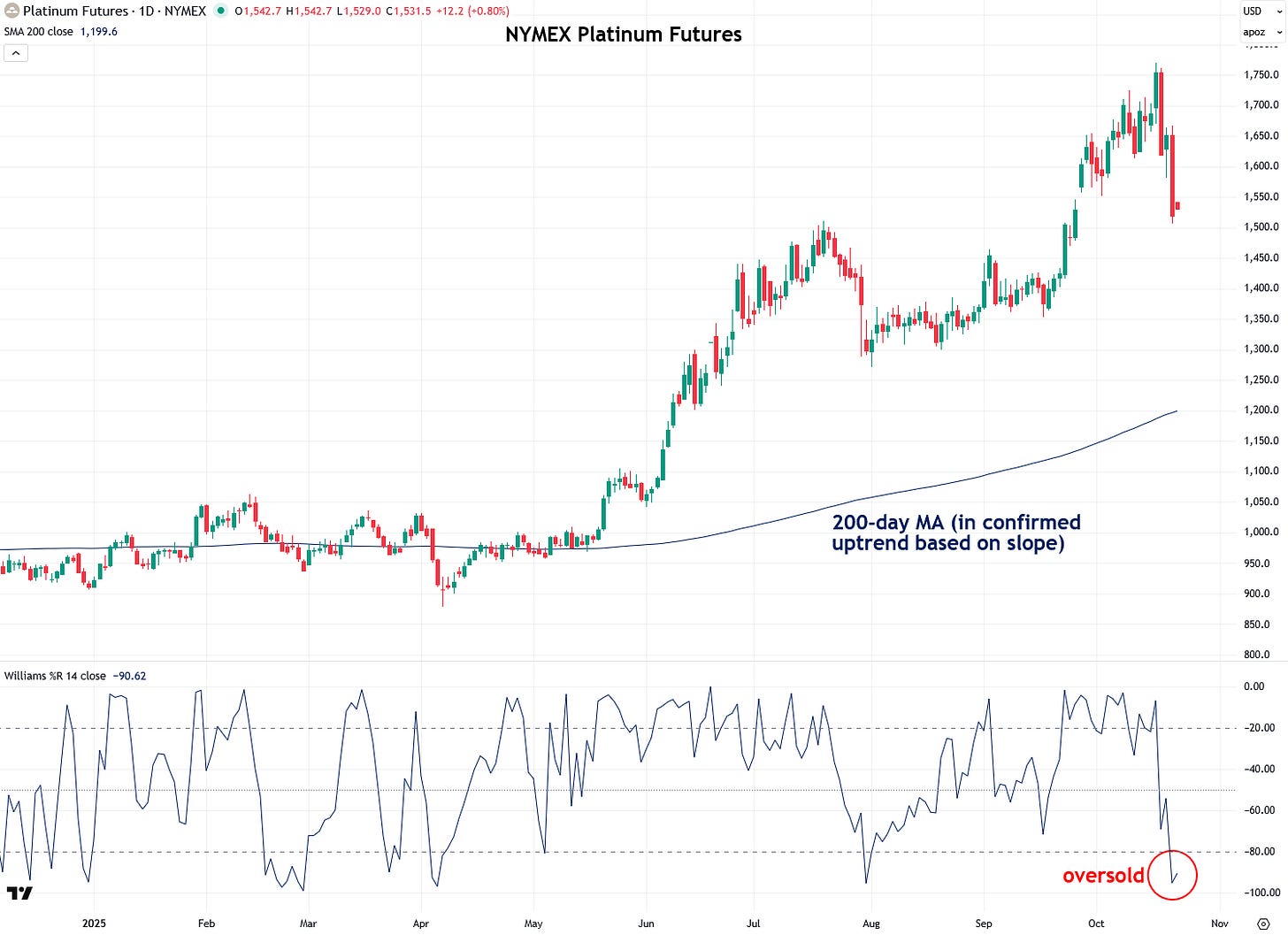Select the oversold annotation text
1288x935 pixels.
(x=1103, y=876)
